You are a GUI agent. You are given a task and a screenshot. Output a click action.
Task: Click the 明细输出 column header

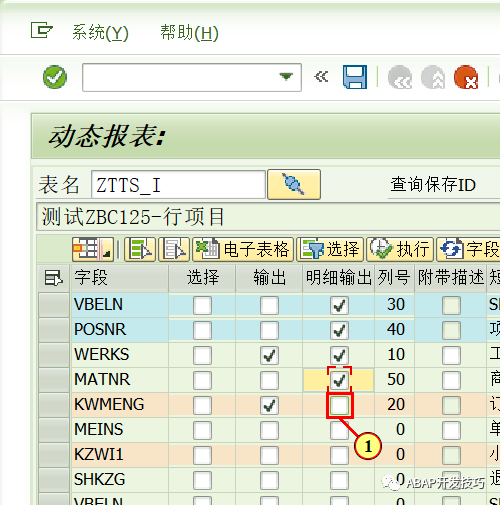click(339, 278)
